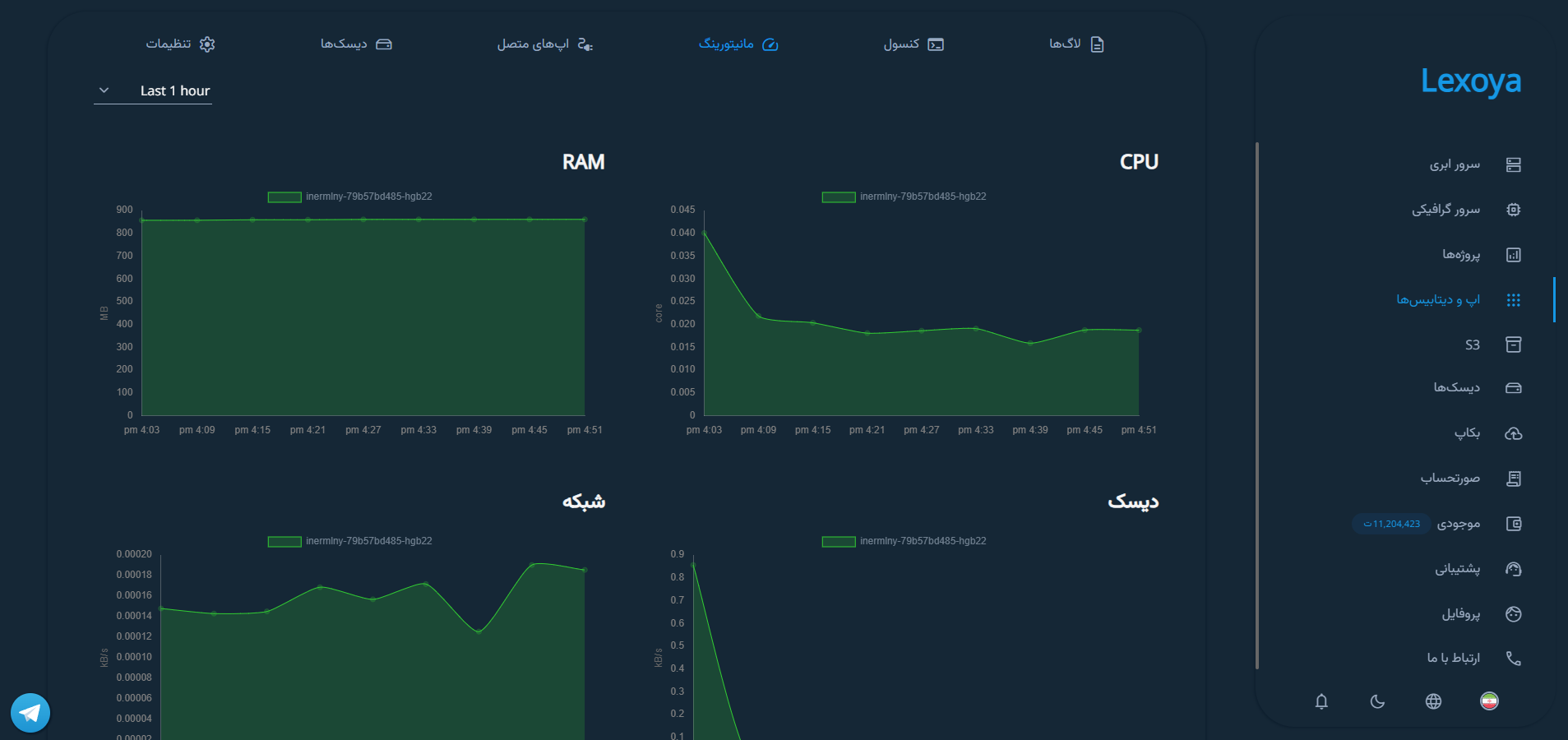Screen dimensions: 1568x740
Task: Click the connected apps link icon
Action: [585, 44]
